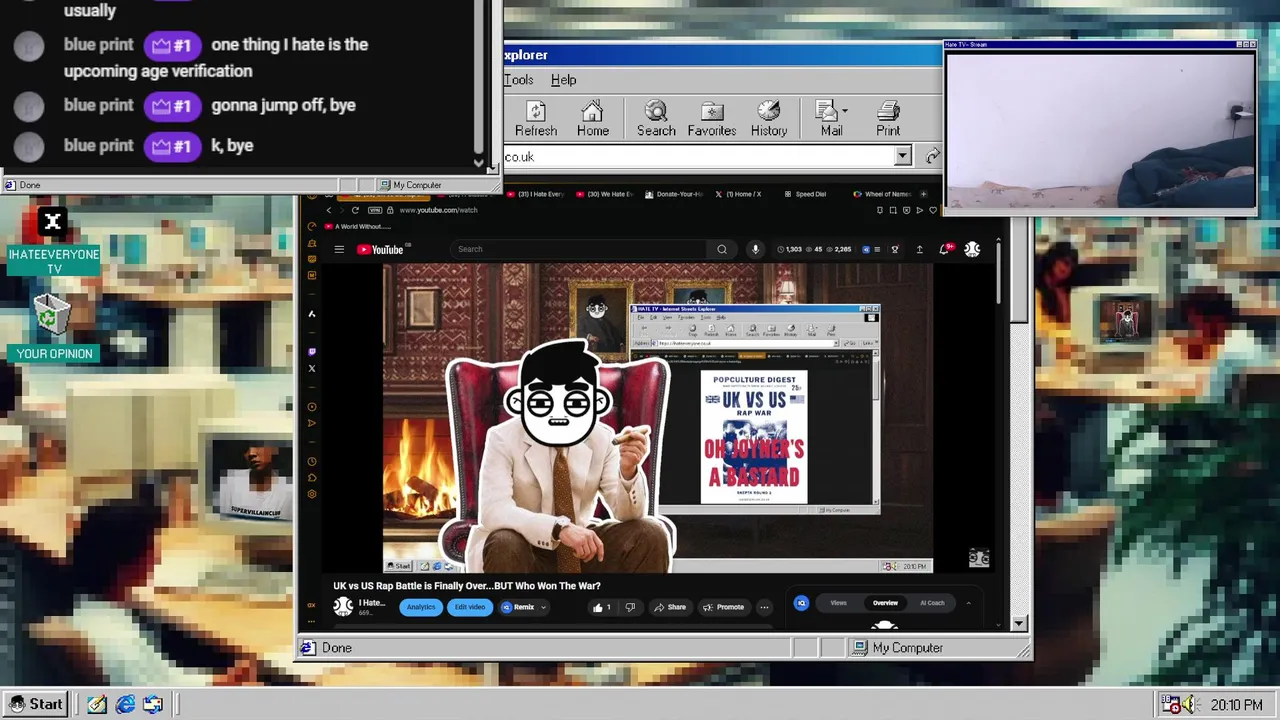Switch to the (30) We Hate Ev tab
The width and height of the screenshot is (1280, 720).
pyautogui.click(x=605, y=194)
